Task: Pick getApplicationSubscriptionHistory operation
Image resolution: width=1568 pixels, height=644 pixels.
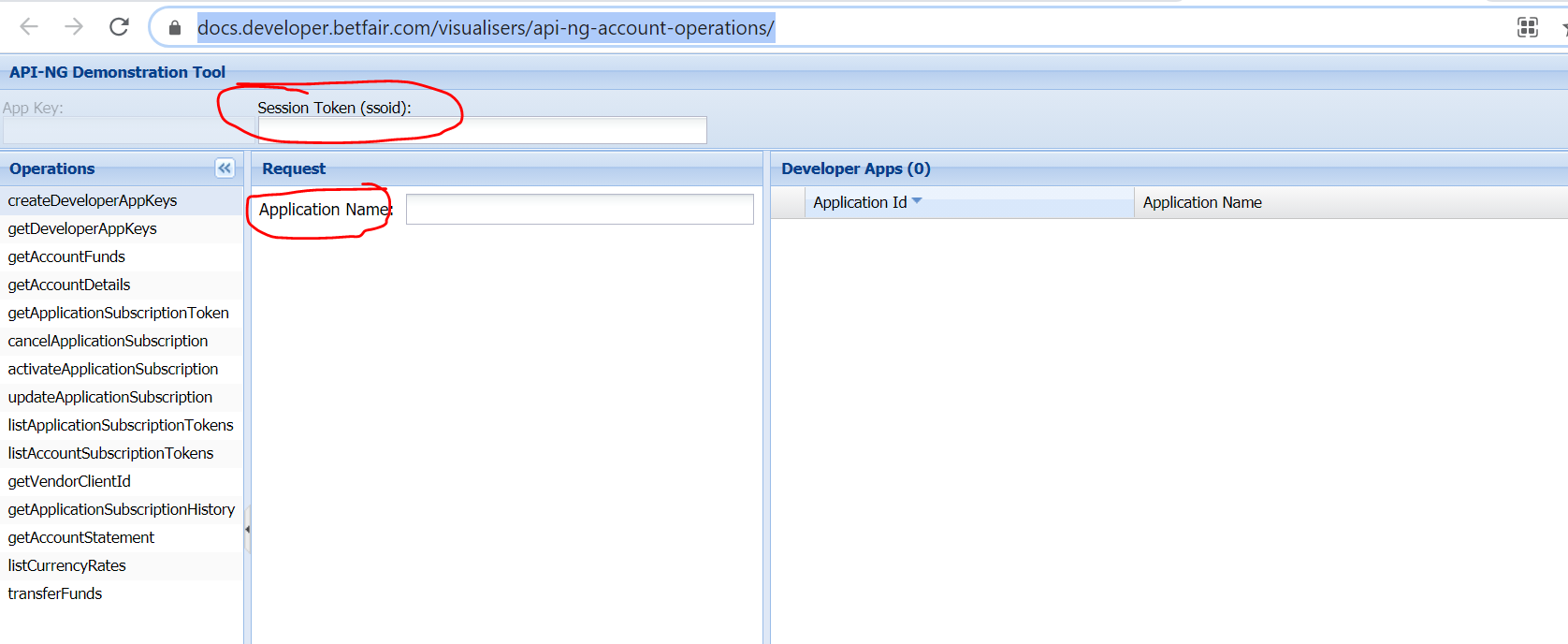Action: click(122, 509)
